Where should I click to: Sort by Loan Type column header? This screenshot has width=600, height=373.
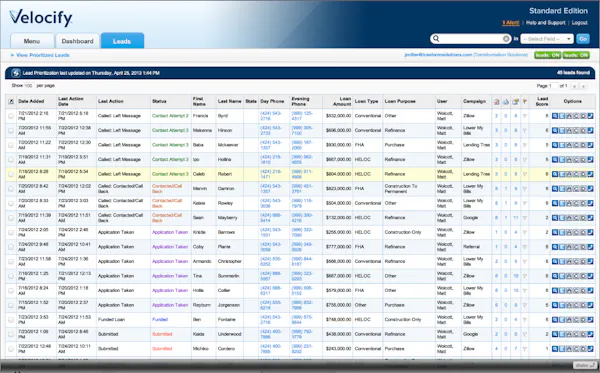pyautogui.click(x=366, y=101)
